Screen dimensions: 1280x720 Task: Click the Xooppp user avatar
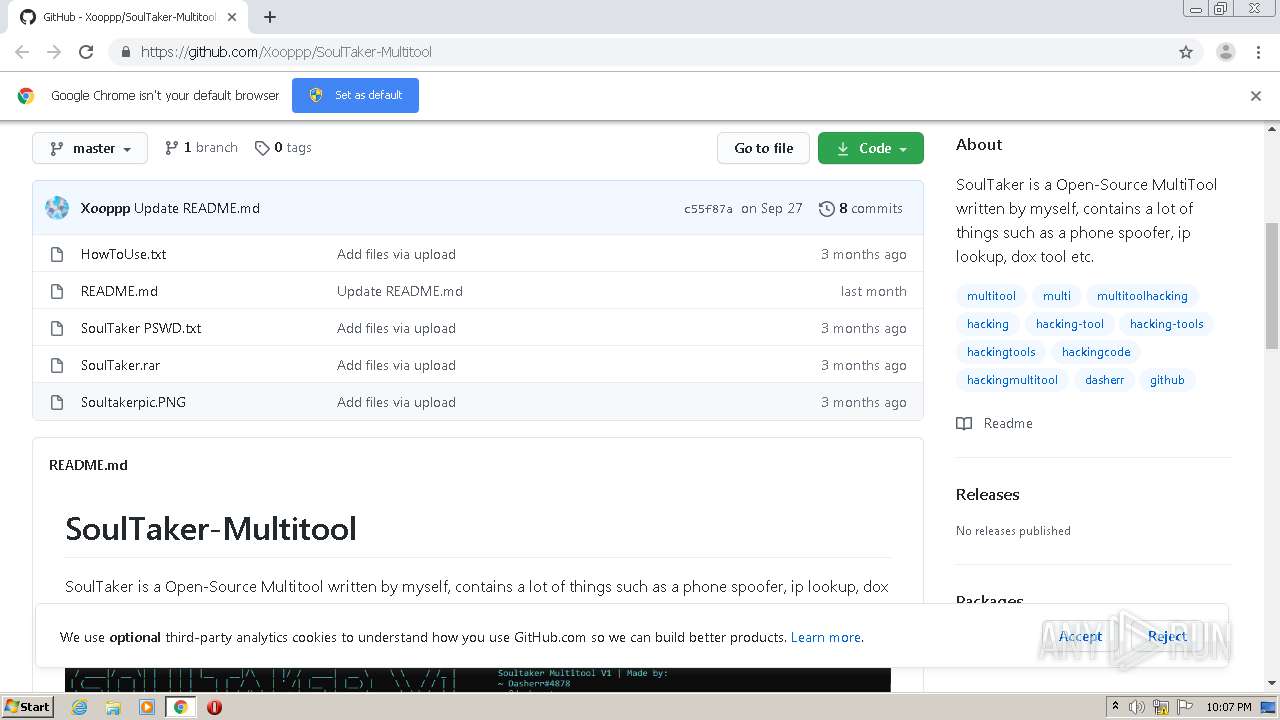[x=57, y=208]
